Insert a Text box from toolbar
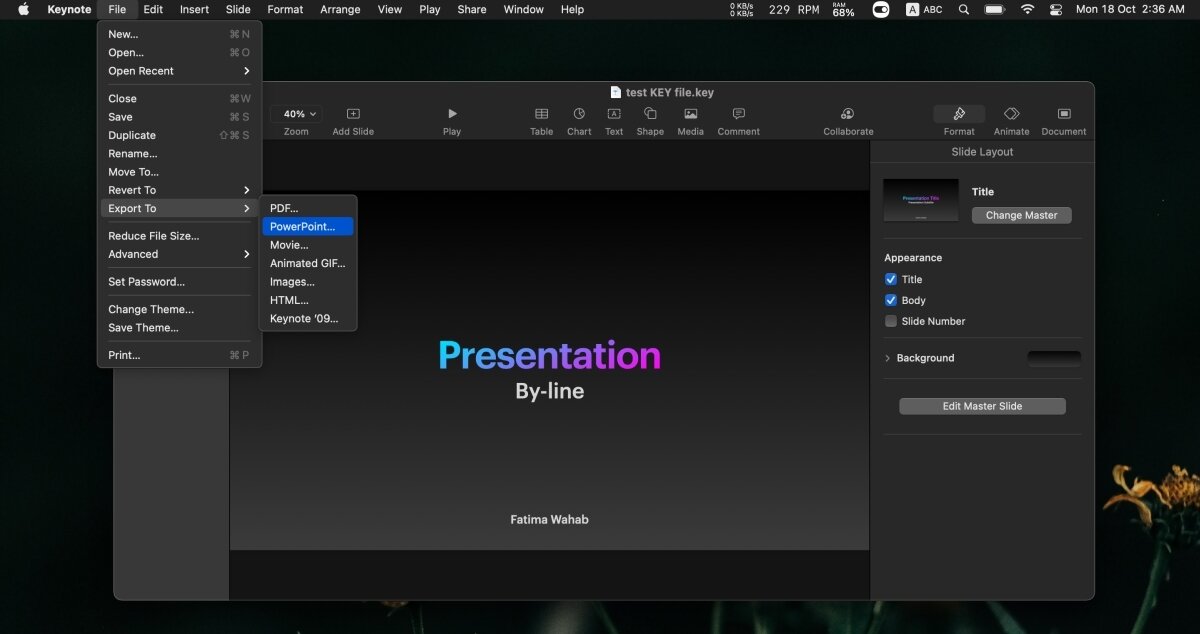 (x=614, y=115)
